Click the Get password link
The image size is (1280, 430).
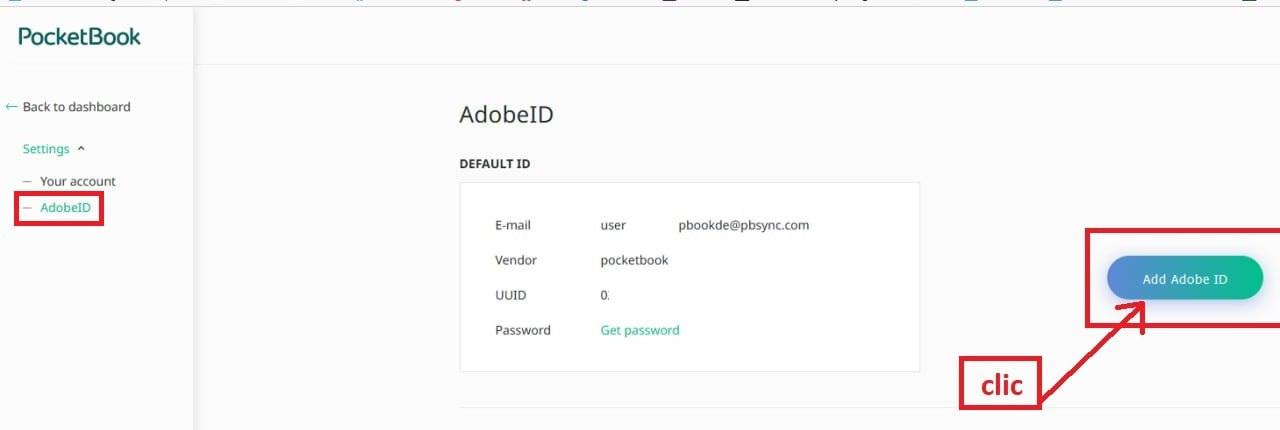pyautogui.click(x=639, y=330)
